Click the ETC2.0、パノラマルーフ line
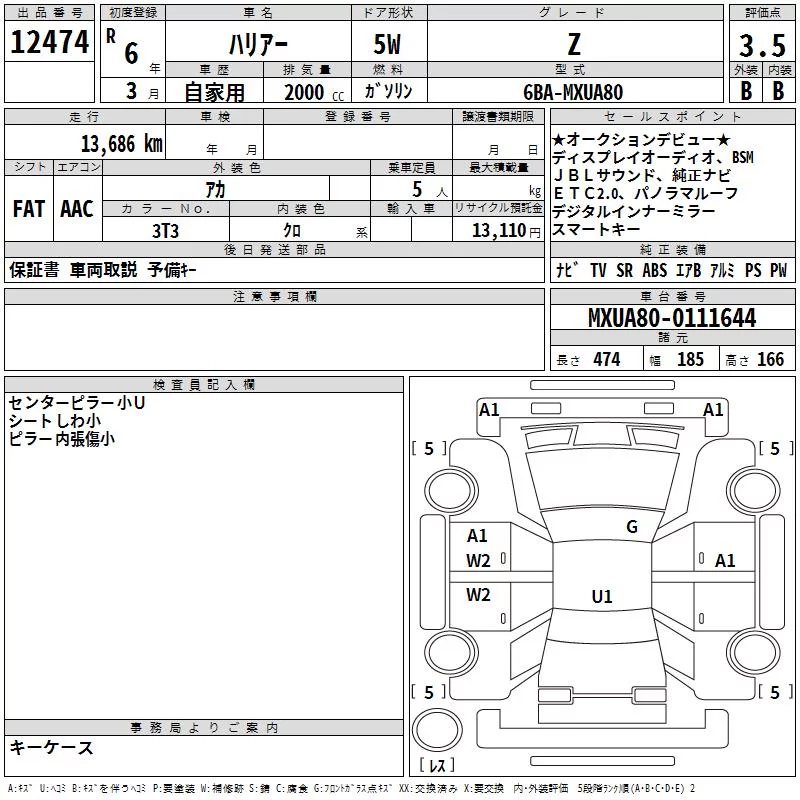The height and width of the screenshot is (800, 800). pos(645,193)
